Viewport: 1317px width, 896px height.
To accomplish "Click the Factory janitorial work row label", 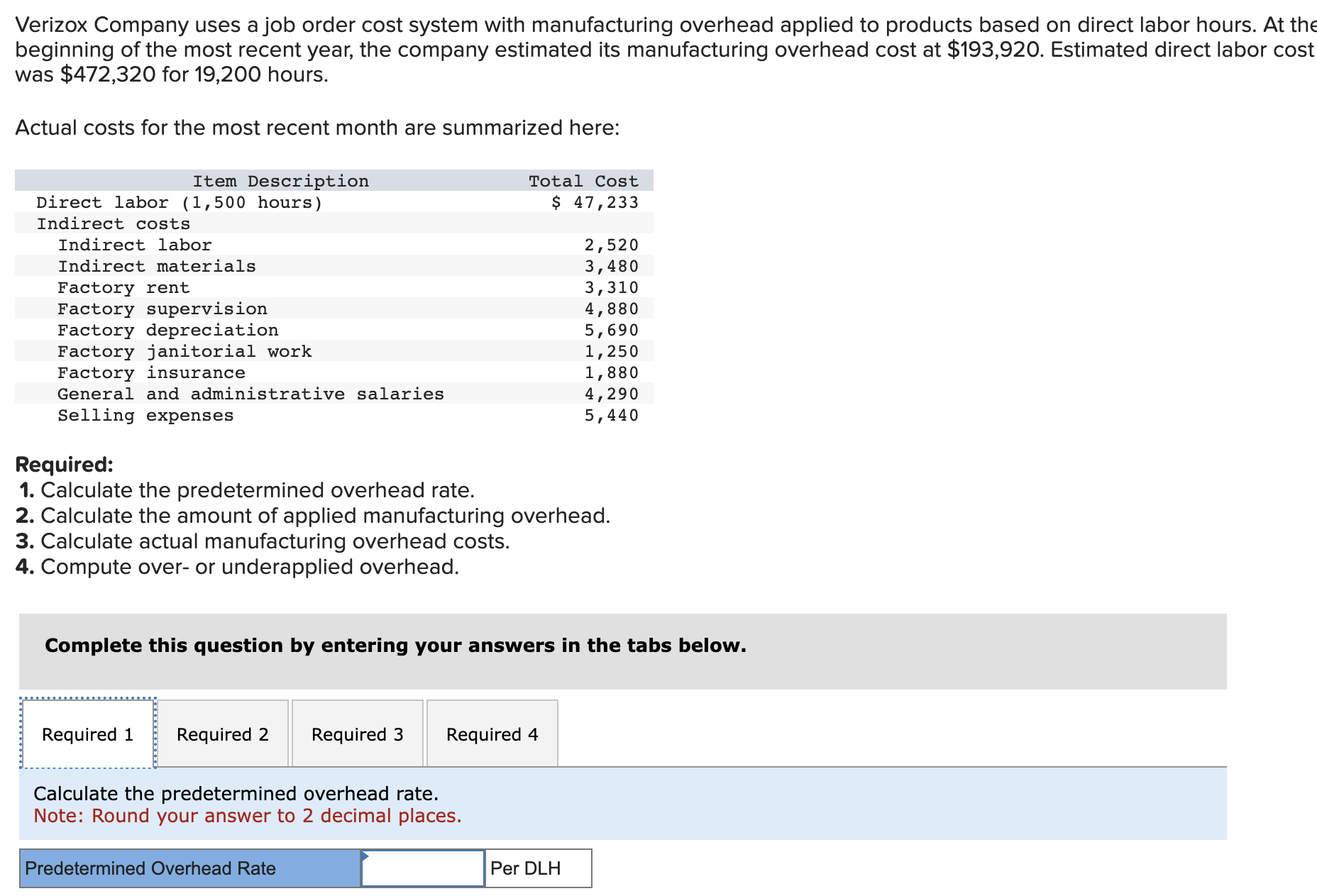I will click(x=184, y=351).
